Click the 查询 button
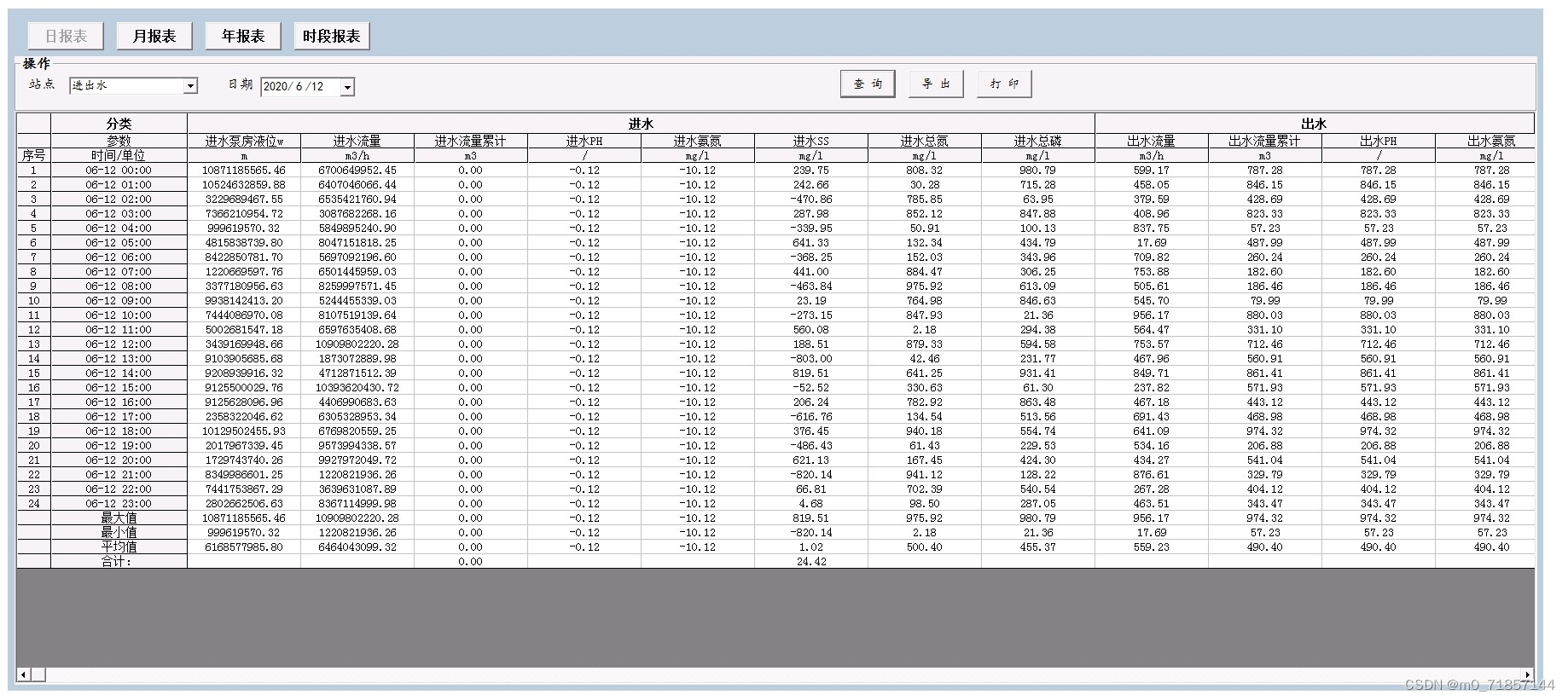This screenshot has width=1568, height=700. click(x=868, y=84)
